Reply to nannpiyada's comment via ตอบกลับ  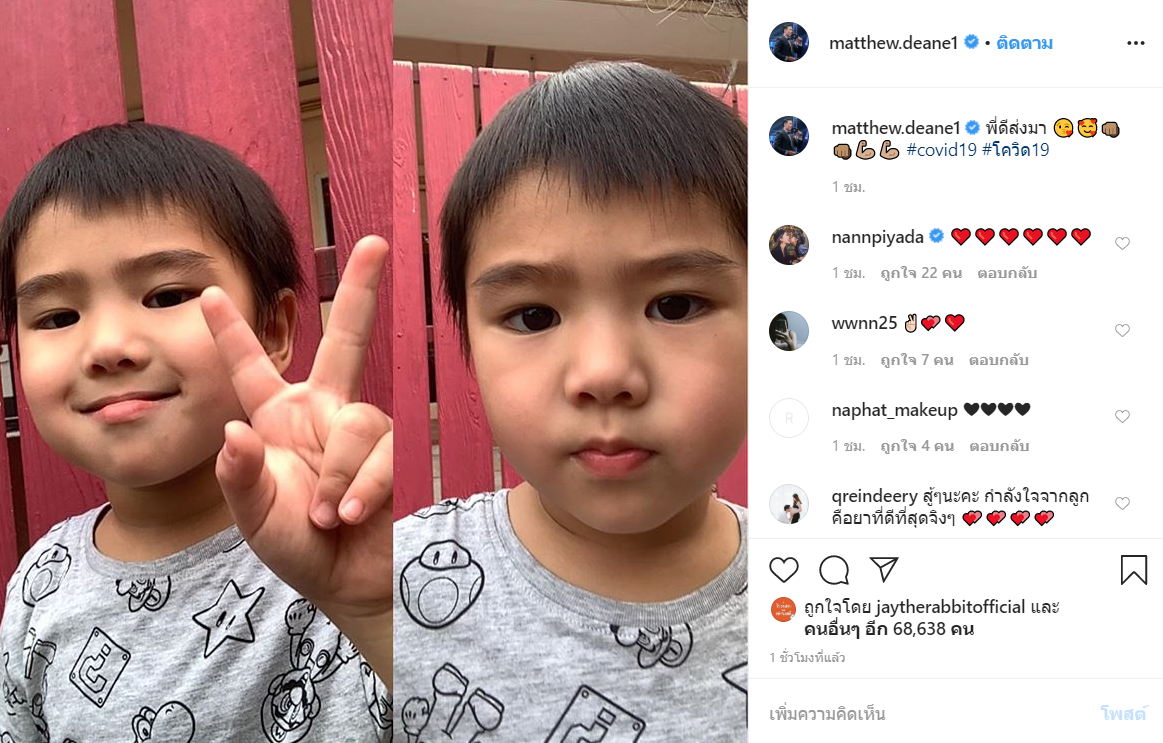[1006, 273]
